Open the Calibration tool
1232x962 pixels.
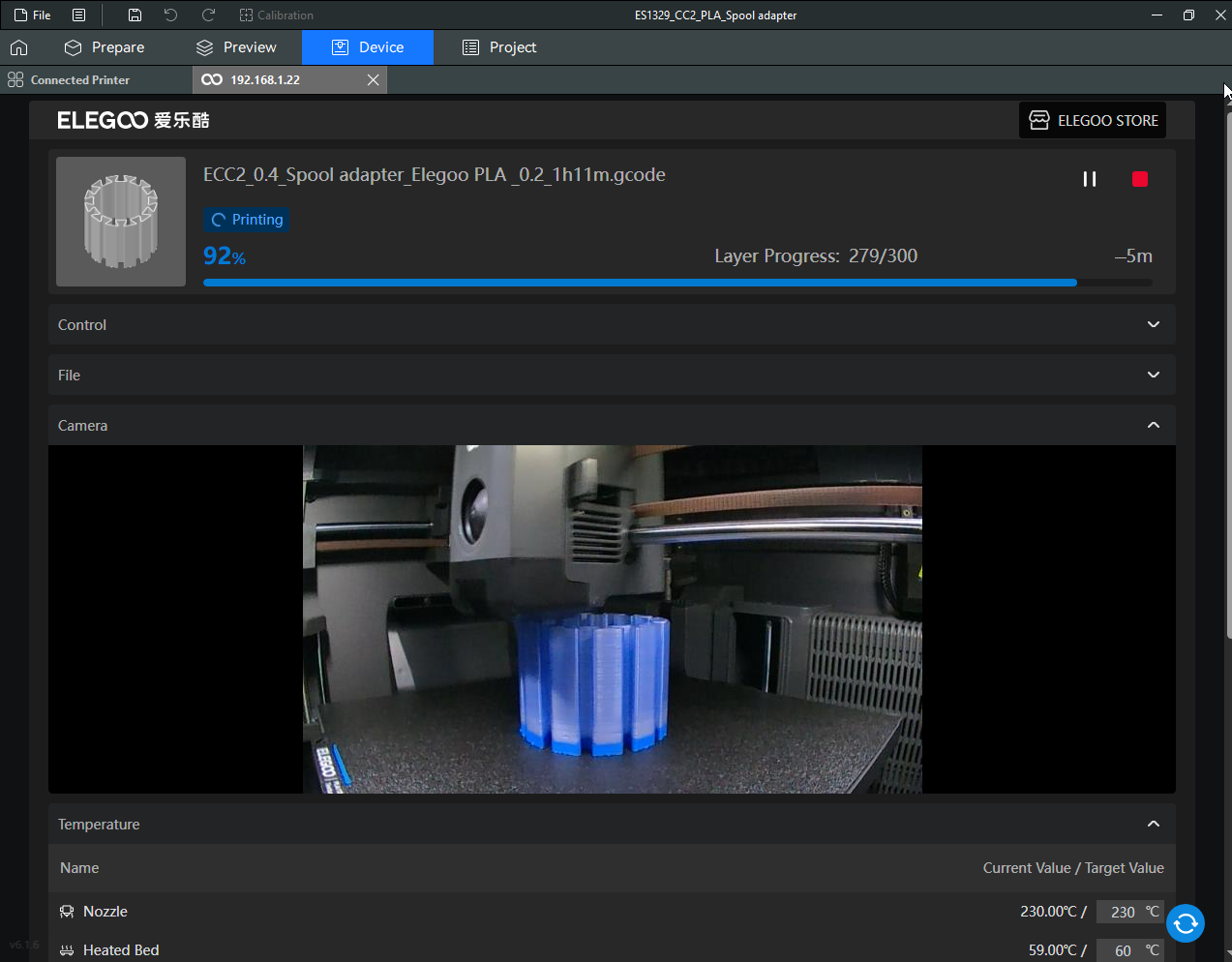click(276, 15)
